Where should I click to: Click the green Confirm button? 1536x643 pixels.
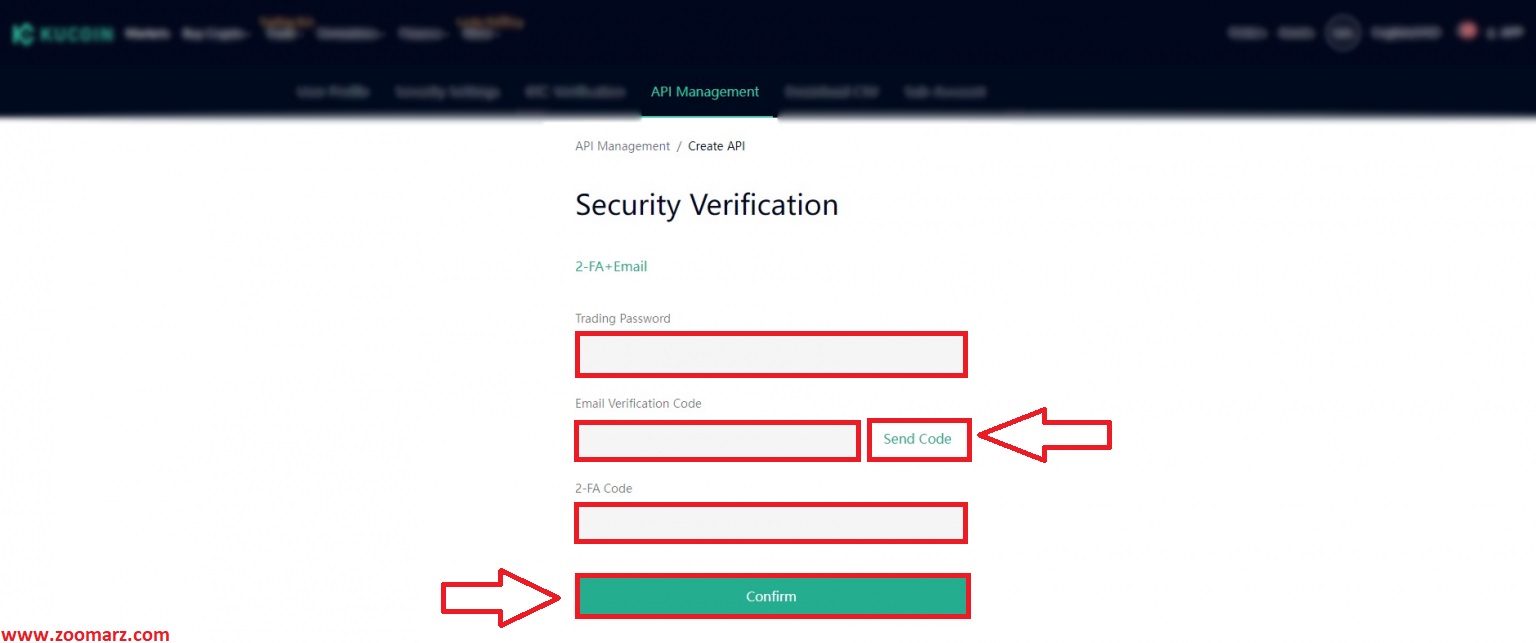click(772, 596)
